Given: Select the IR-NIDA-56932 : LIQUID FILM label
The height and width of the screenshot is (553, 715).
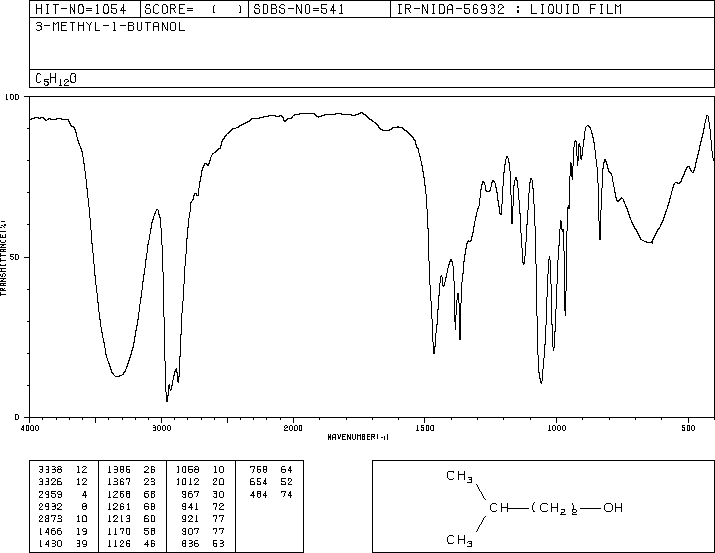Looking at the screenshot, I should 508,9.
